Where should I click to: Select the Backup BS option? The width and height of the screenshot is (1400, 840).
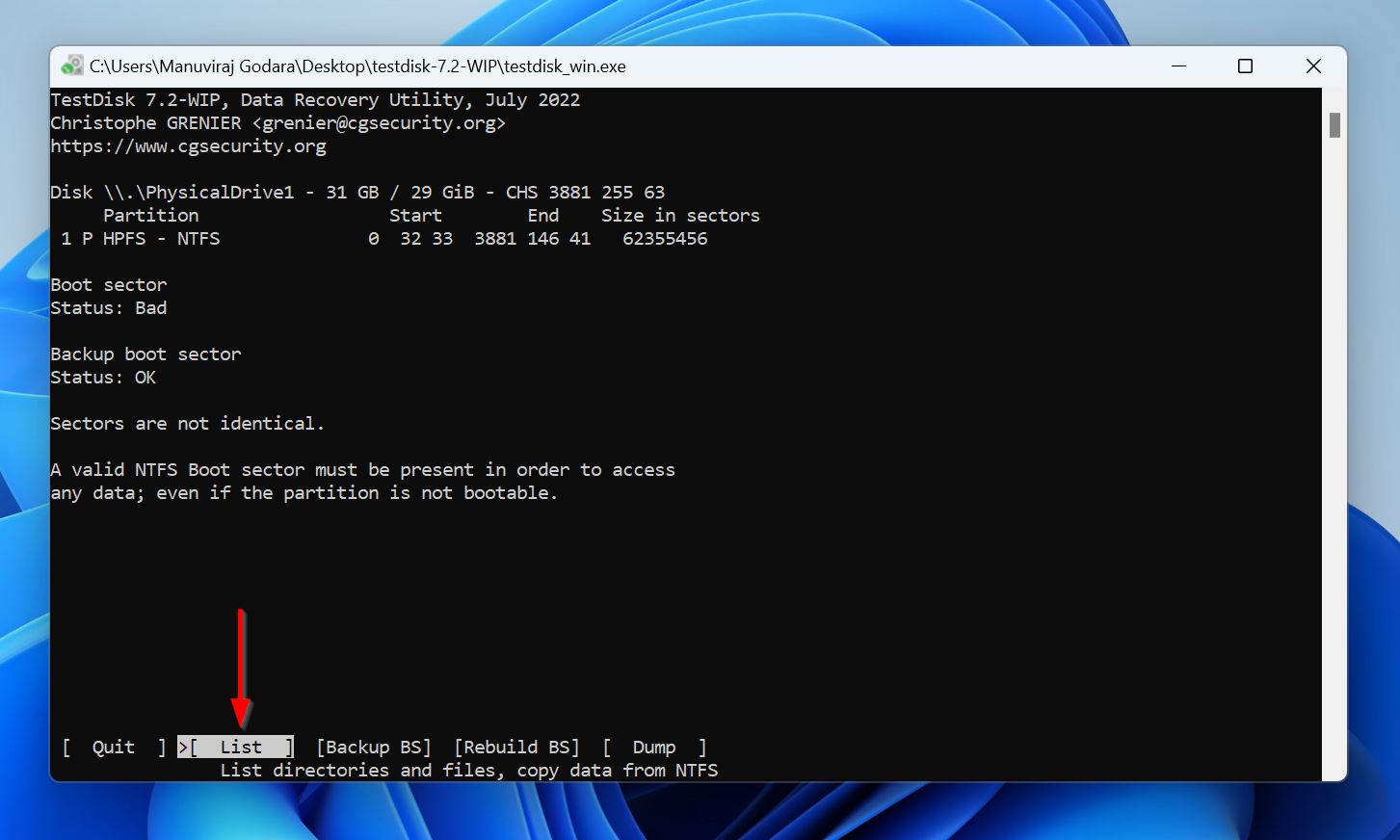[374, 747]
